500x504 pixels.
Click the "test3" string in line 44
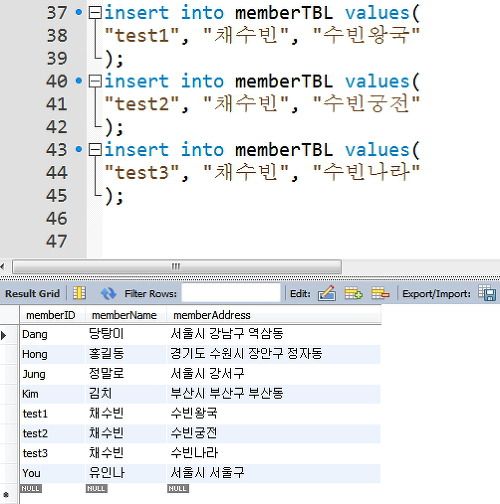[x=142, y=172]
